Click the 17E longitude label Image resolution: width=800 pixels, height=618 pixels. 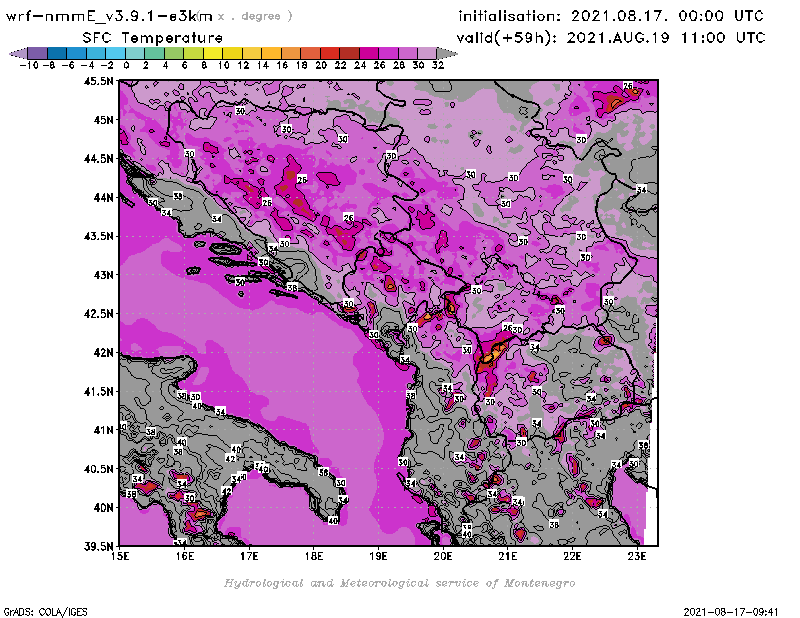point(249,556)
